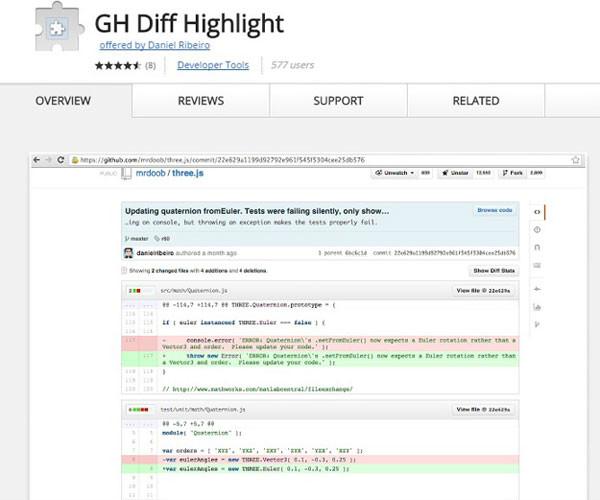Click the Unstar button

(455, 173)
